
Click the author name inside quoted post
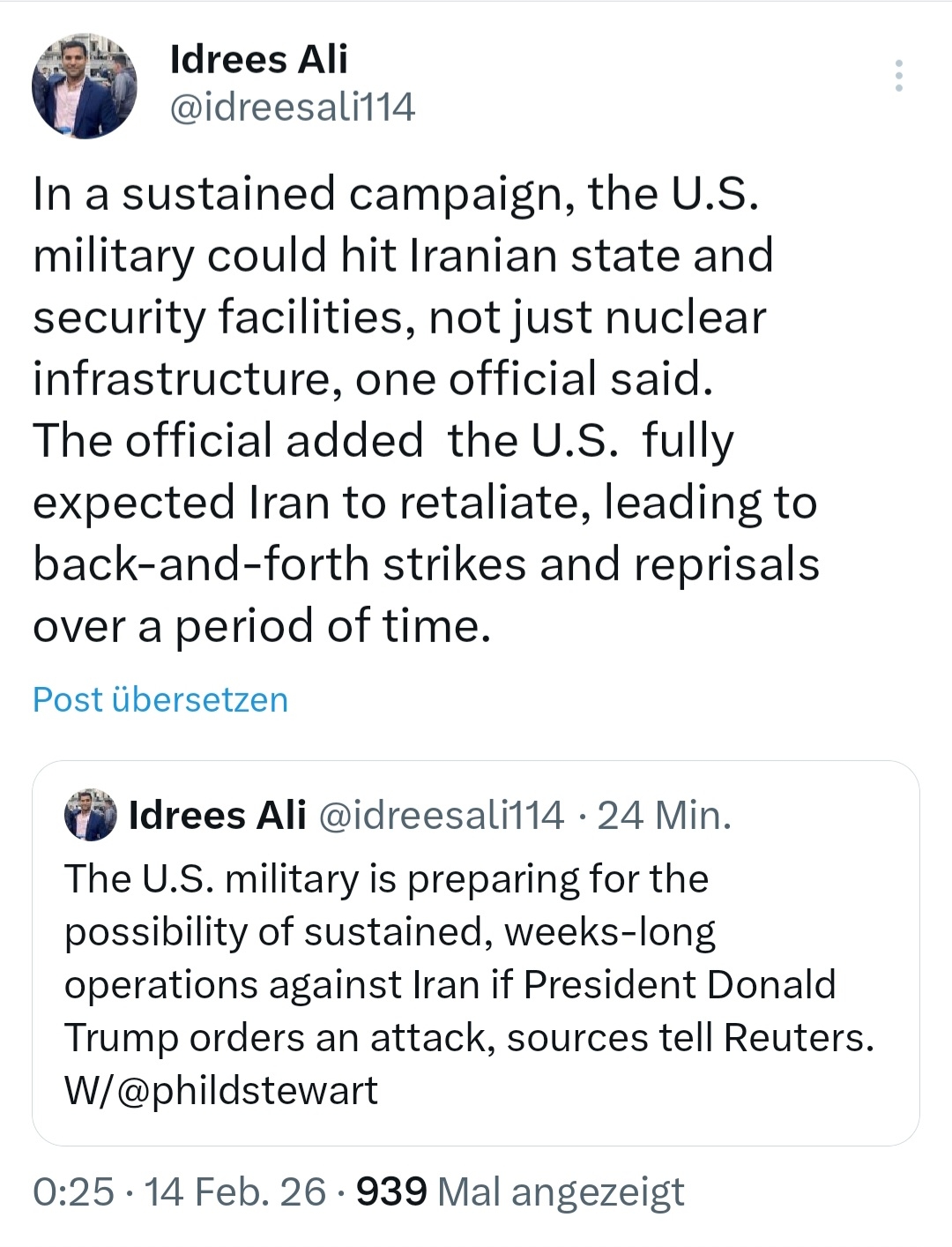pos(218,816)
